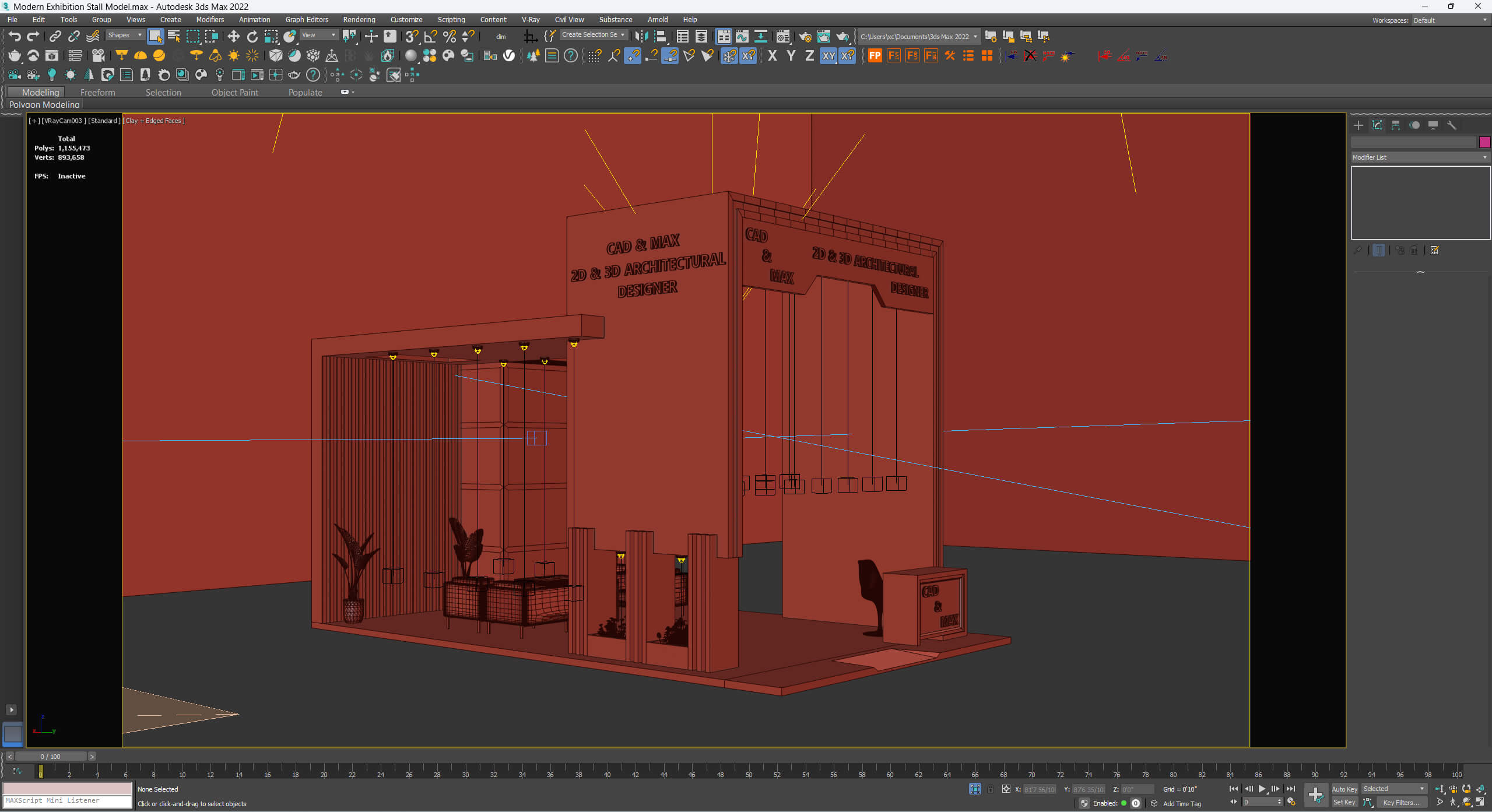
Task: Activate the Select and Rotate tool
Action: click(x=252, y=36)
